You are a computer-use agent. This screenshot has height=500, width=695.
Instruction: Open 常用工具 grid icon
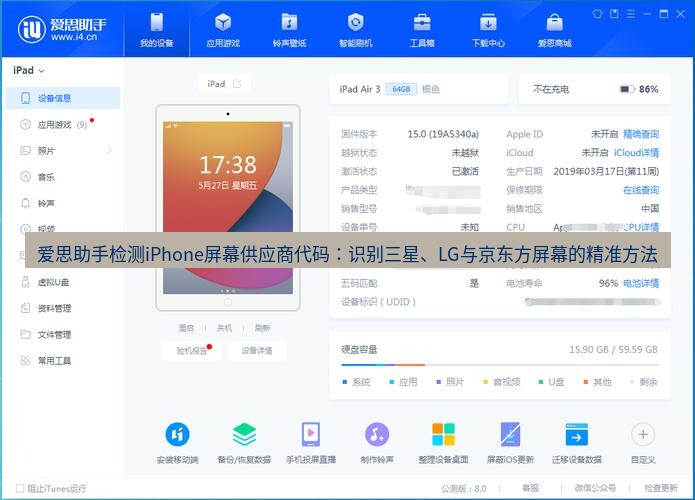(x=26, y=360)
